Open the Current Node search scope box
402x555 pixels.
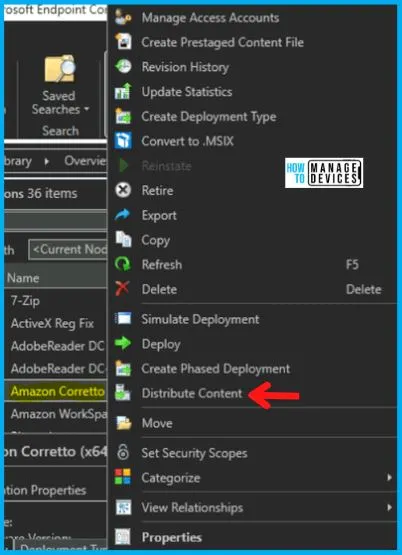(x=68, y=250)
